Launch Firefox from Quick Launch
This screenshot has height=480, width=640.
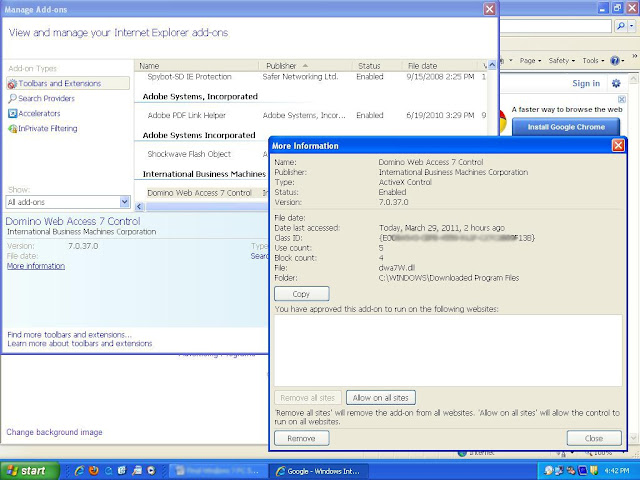click(93, 471)
